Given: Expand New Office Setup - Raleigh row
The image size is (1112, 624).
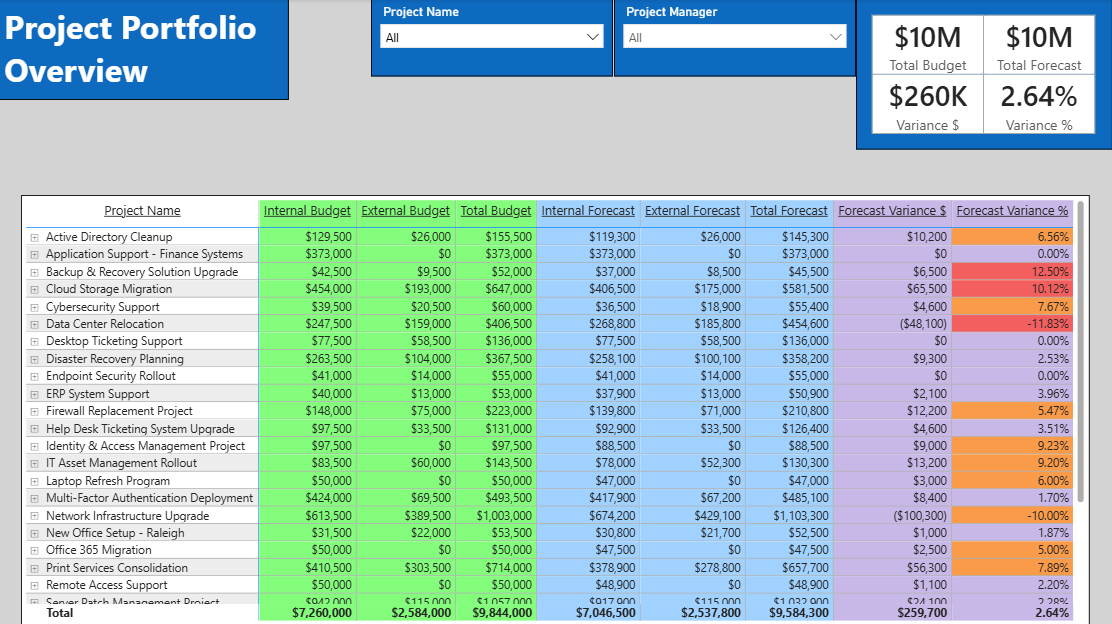Looking at the screenshot, I should [x=34, y=533].
